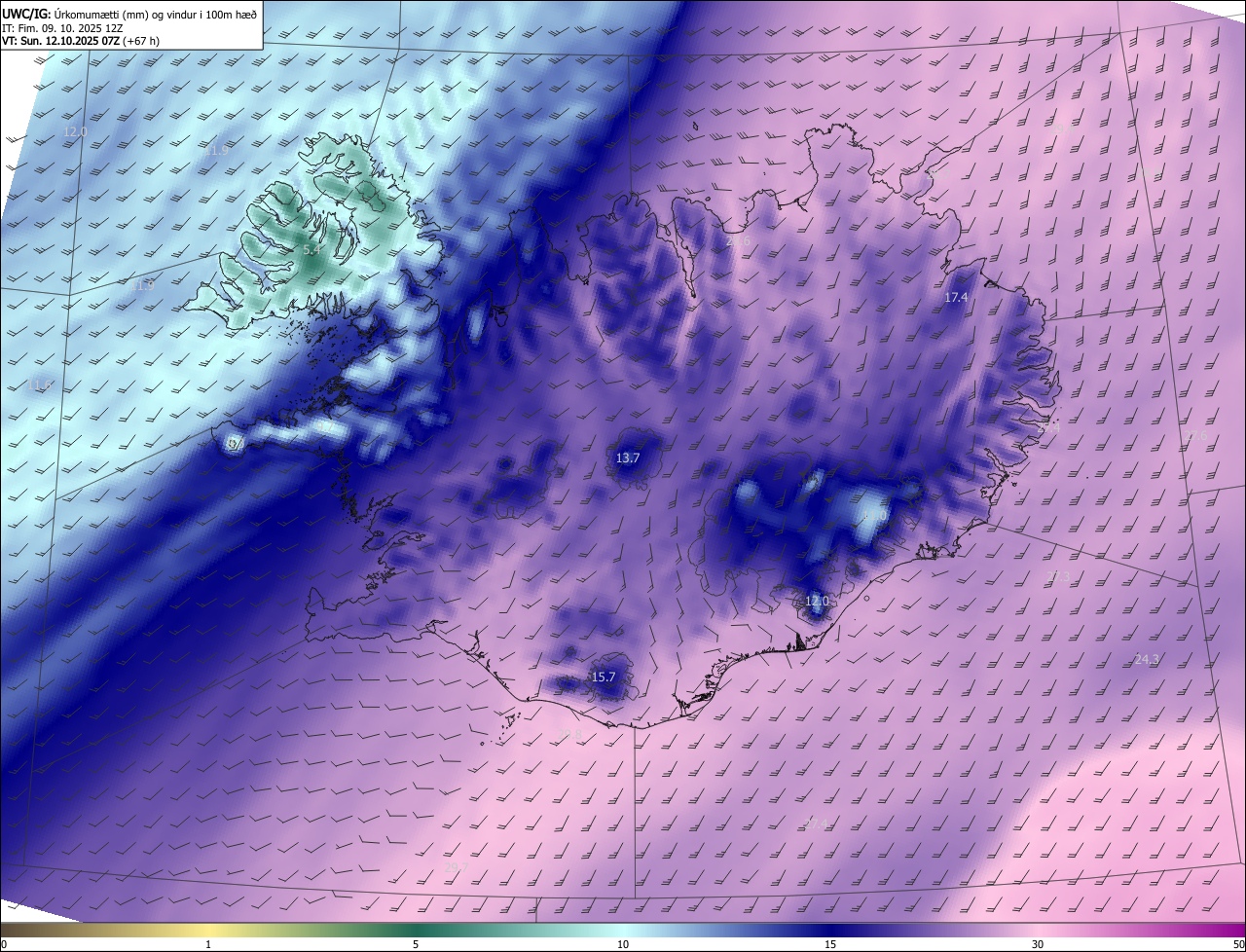Click the 27.3 value off the southeast coast
Image resolution: width=1246 pixels, height=952 pixels.
[x=1058, y=577]
